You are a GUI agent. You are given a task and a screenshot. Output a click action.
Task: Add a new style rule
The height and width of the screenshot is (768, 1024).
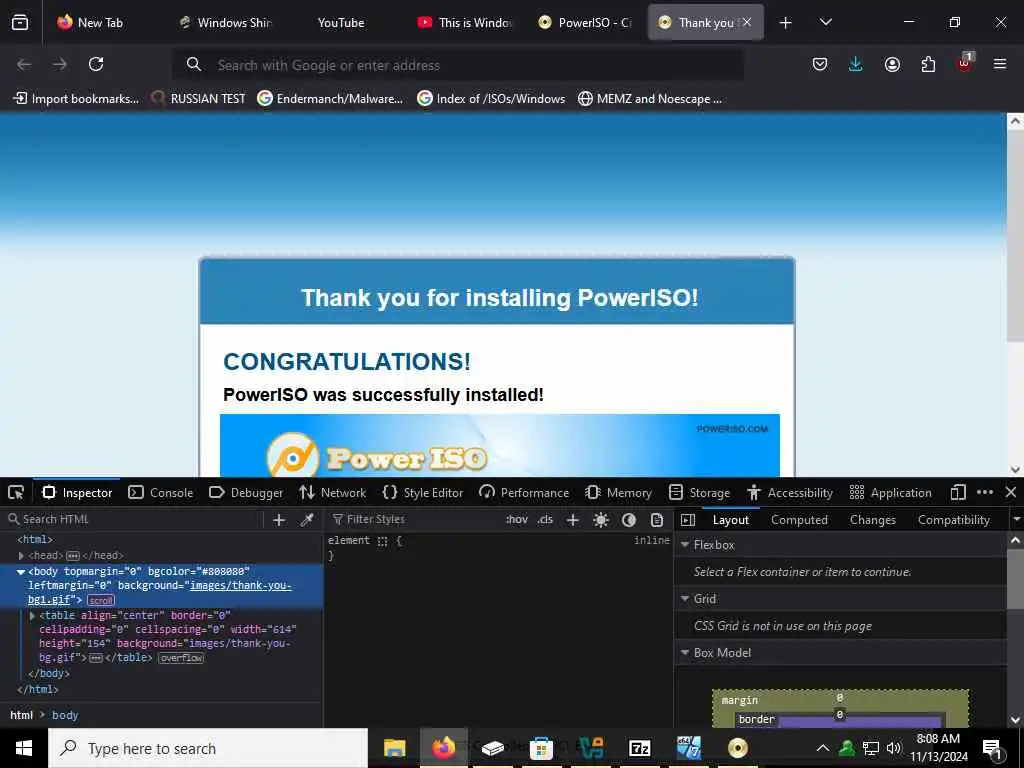[573, 520]
